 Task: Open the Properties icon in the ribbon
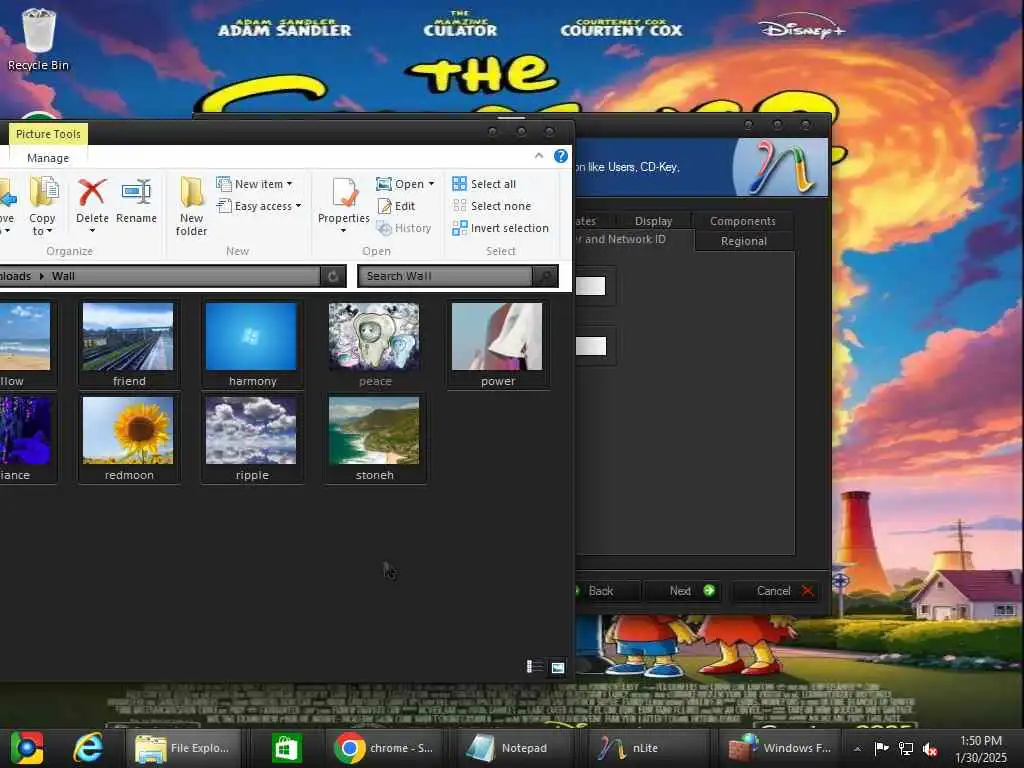[344, 194]
